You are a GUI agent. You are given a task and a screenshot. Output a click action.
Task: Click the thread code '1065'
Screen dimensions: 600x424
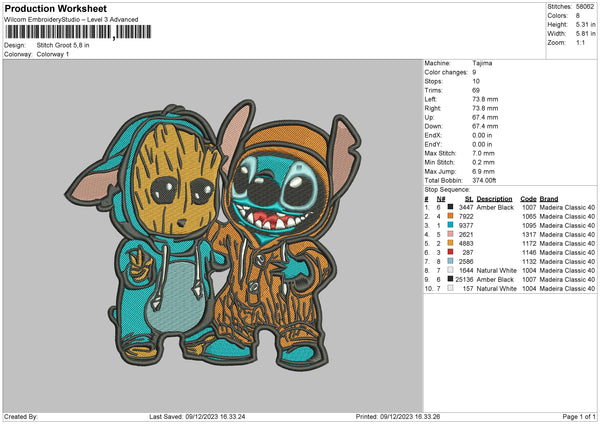[529, 217]
